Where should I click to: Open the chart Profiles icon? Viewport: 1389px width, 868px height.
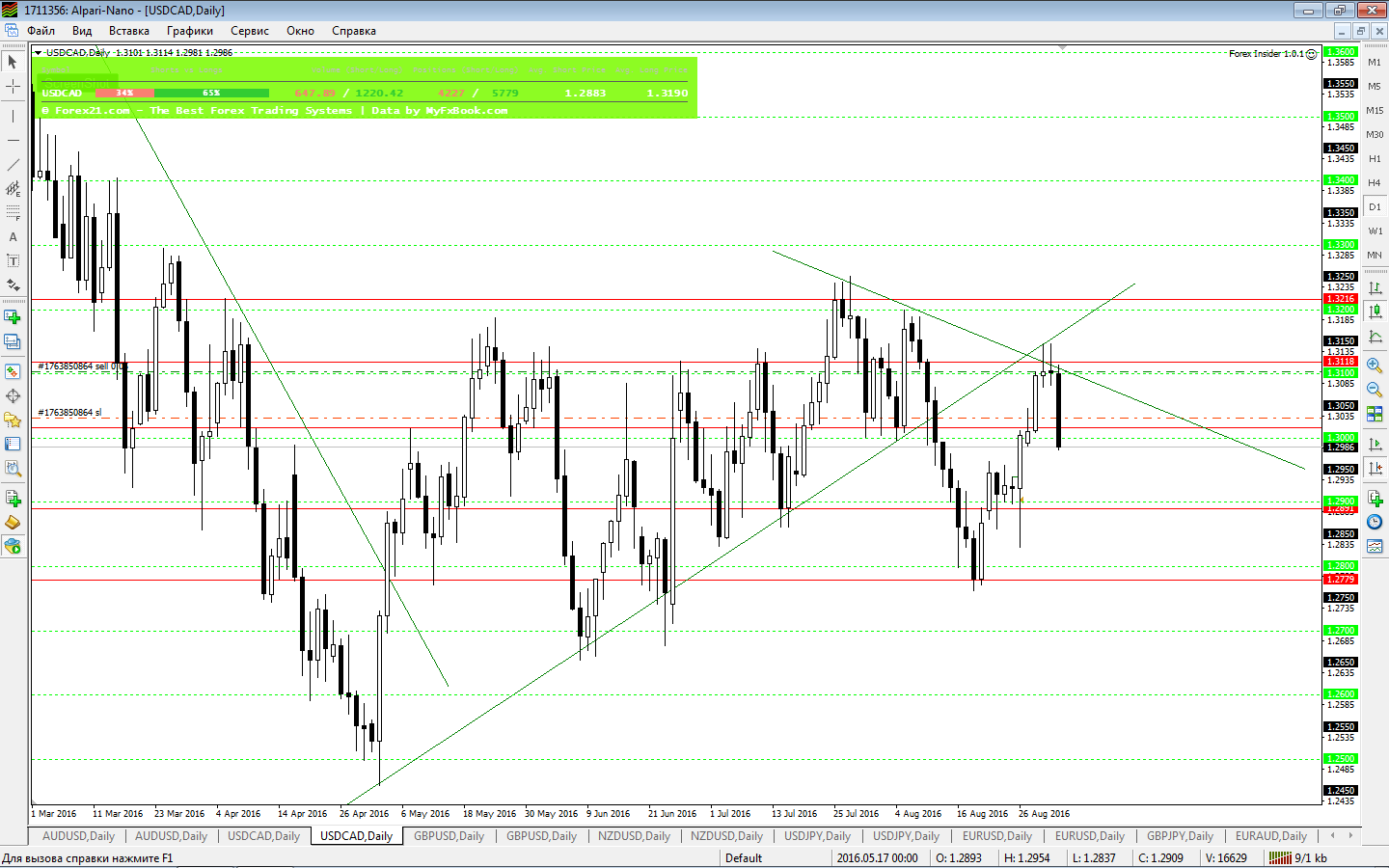pyautogui.click(x=13, y=341)
